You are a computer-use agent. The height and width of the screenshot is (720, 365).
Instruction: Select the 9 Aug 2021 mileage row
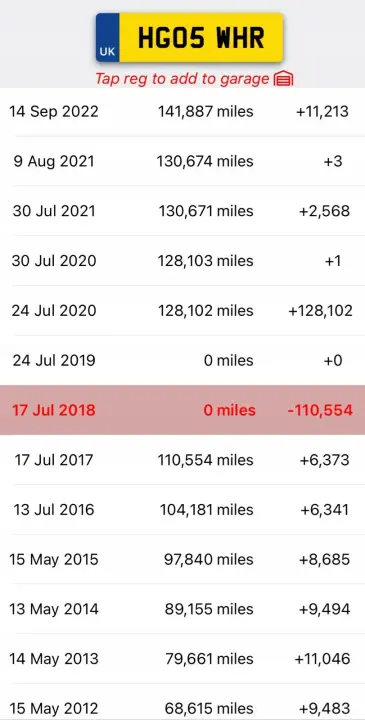tap(182, 161)
